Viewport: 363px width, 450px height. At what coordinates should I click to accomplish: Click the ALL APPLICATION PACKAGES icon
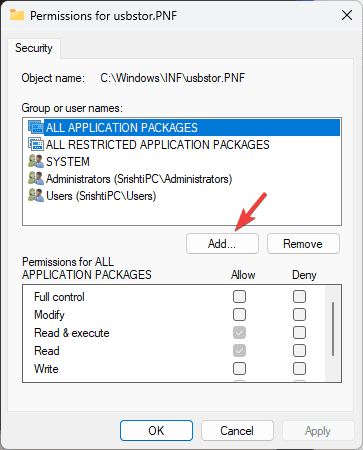36,128
